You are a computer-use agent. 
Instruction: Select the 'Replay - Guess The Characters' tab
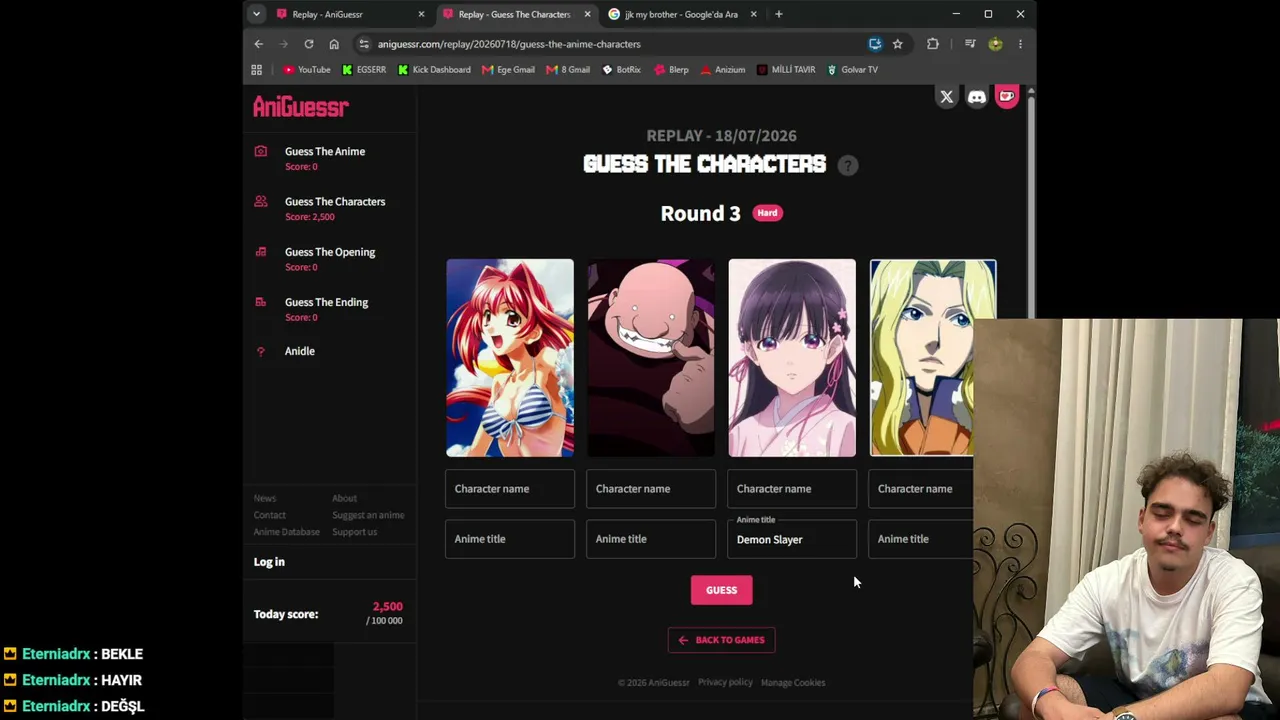pyautogui.click(x=517, y=14)
